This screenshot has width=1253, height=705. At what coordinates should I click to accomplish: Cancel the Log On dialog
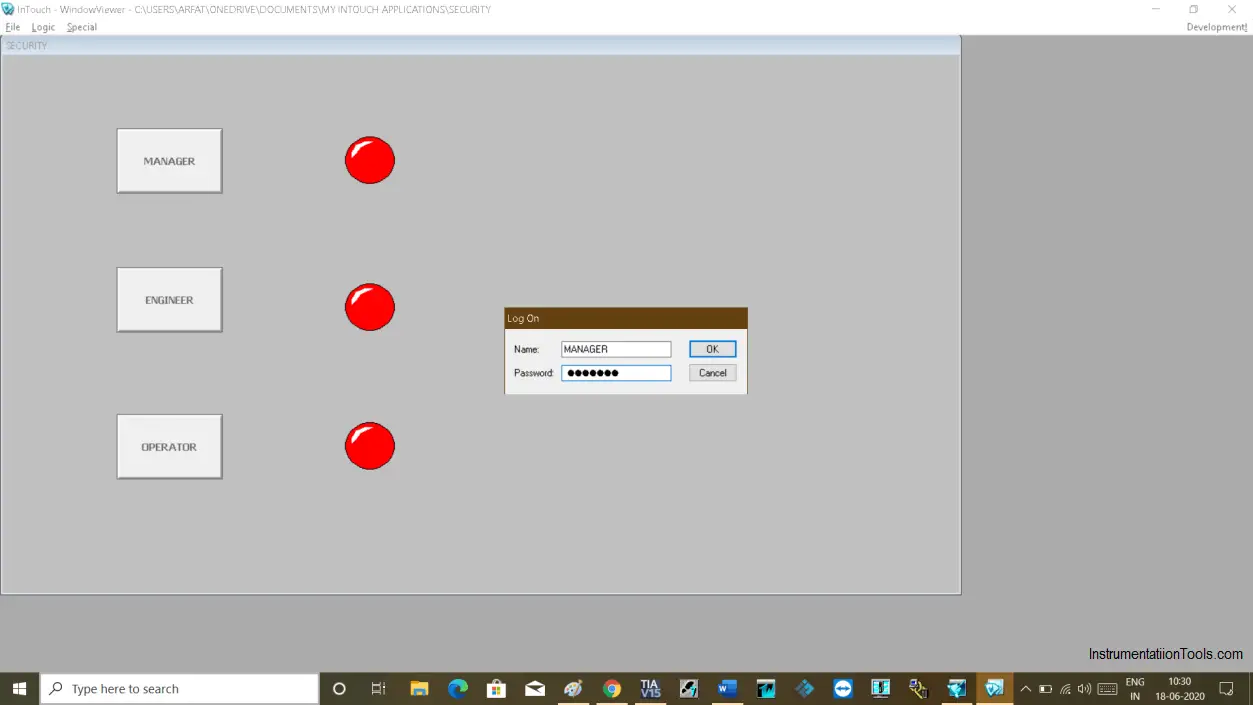click(712, 373)
